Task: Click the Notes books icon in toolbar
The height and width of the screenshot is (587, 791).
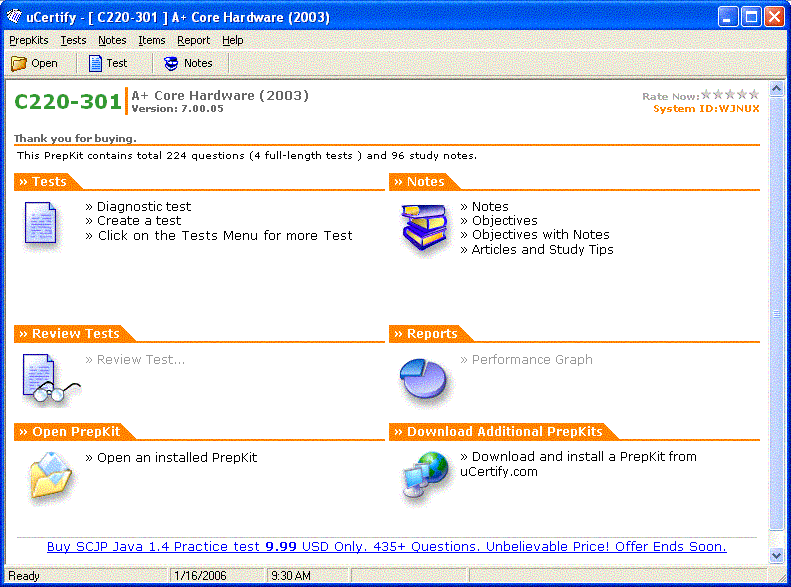Action: [171, 64]
